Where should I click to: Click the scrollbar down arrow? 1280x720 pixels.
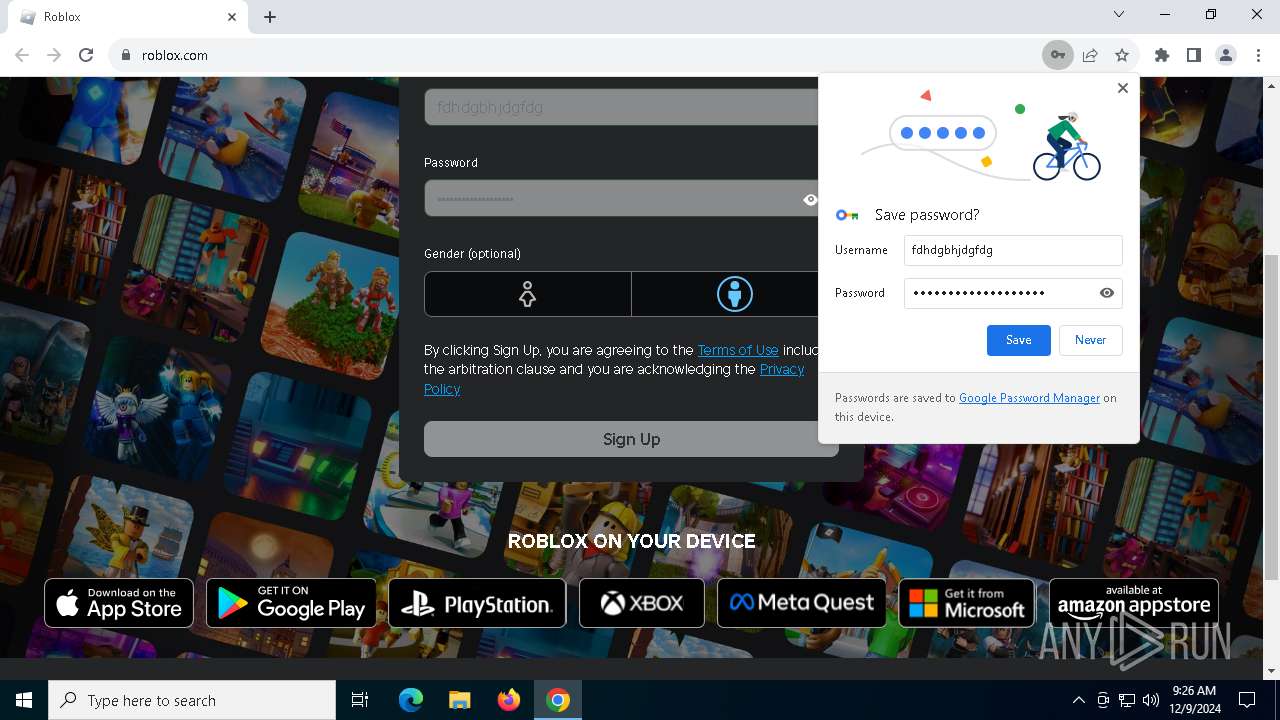1271,670
